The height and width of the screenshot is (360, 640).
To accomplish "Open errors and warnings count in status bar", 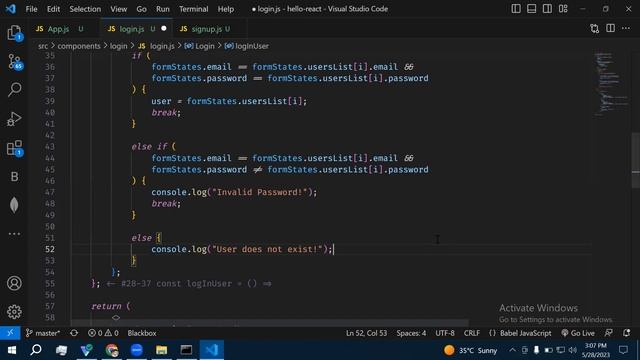I will pyautogui.click(x=103, y=333).
